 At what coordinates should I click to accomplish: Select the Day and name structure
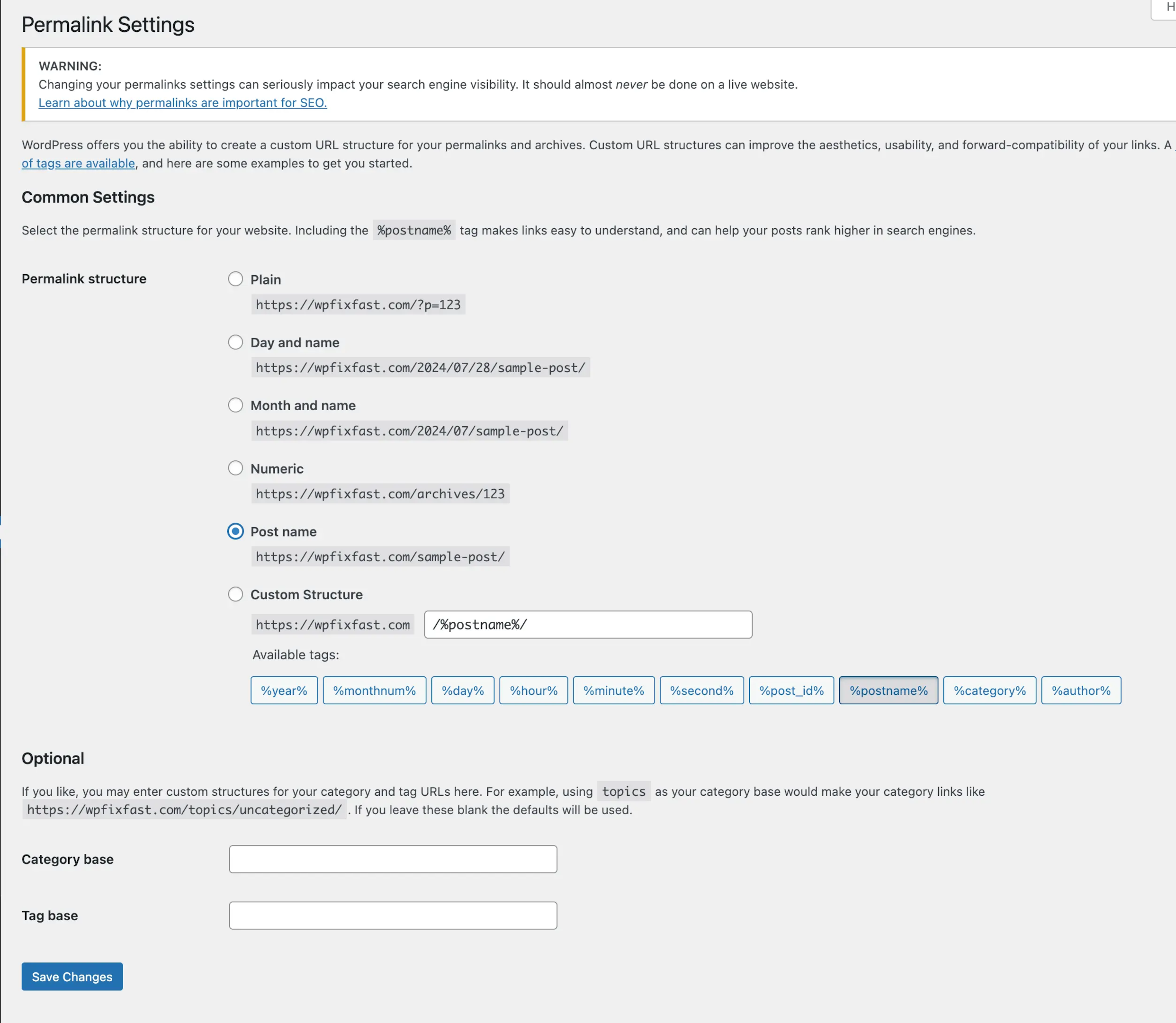[x=235, y=342]
